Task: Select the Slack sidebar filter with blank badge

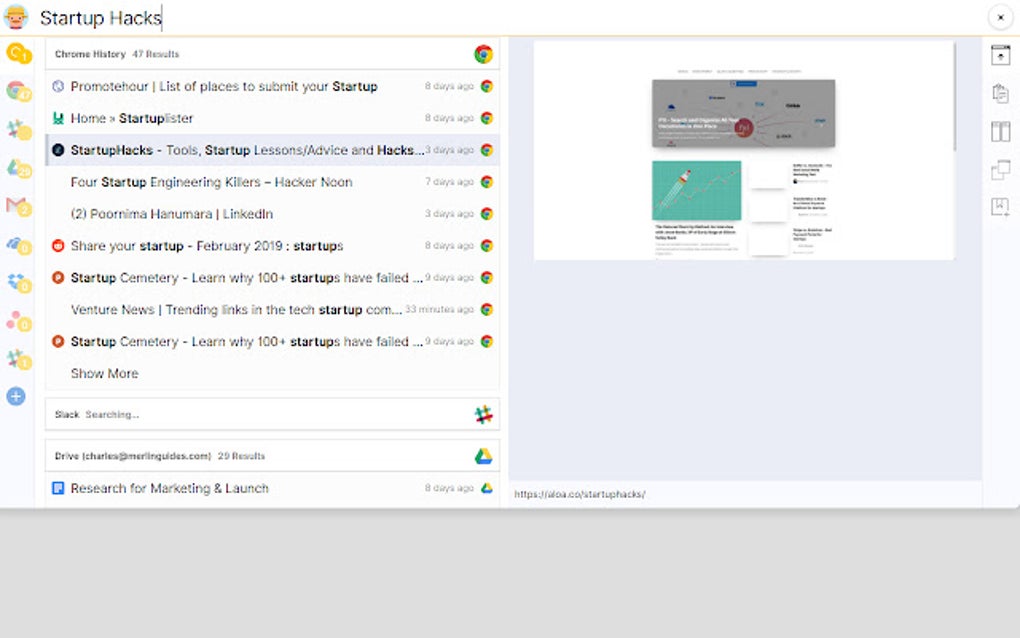Action: tap(18, 129)
